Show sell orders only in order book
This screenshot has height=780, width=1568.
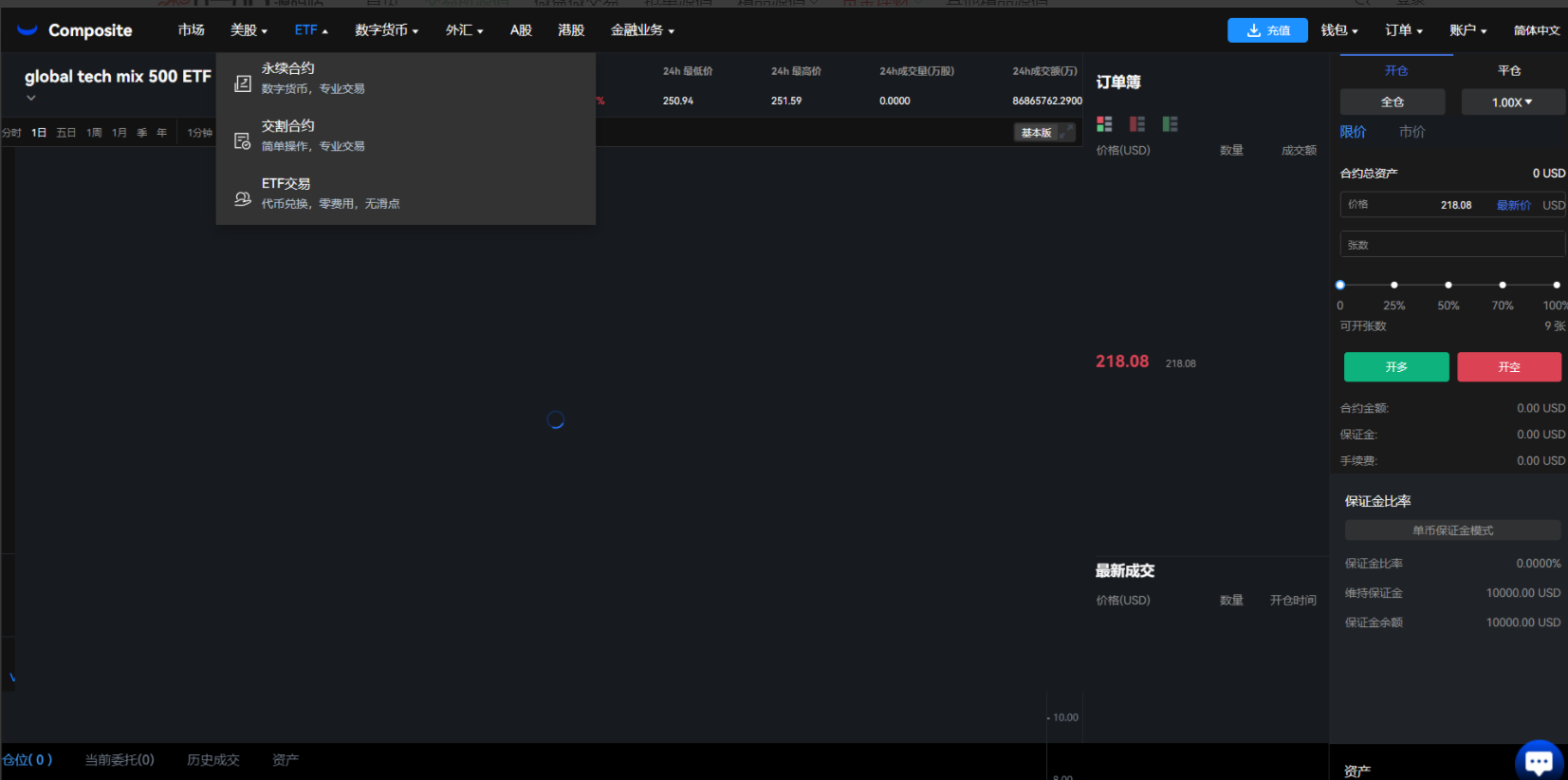(x=1137, y=124)
